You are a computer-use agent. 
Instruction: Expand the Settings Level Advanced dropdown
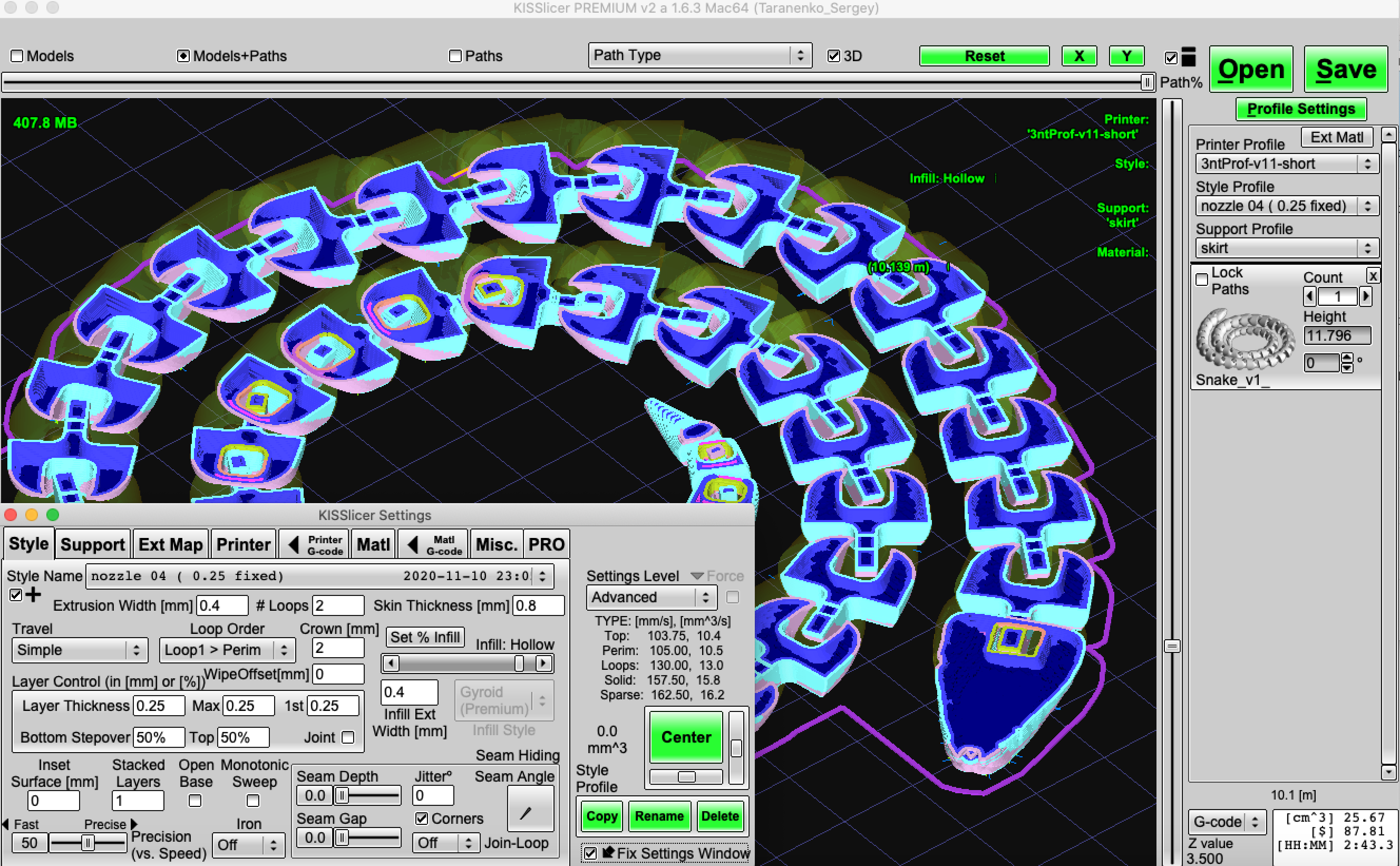coord(652,598)
